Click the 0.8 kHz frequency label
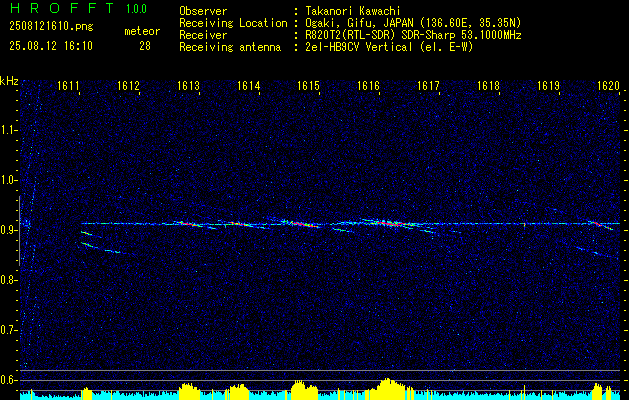629x400 pixels. [x=8, y=280]
